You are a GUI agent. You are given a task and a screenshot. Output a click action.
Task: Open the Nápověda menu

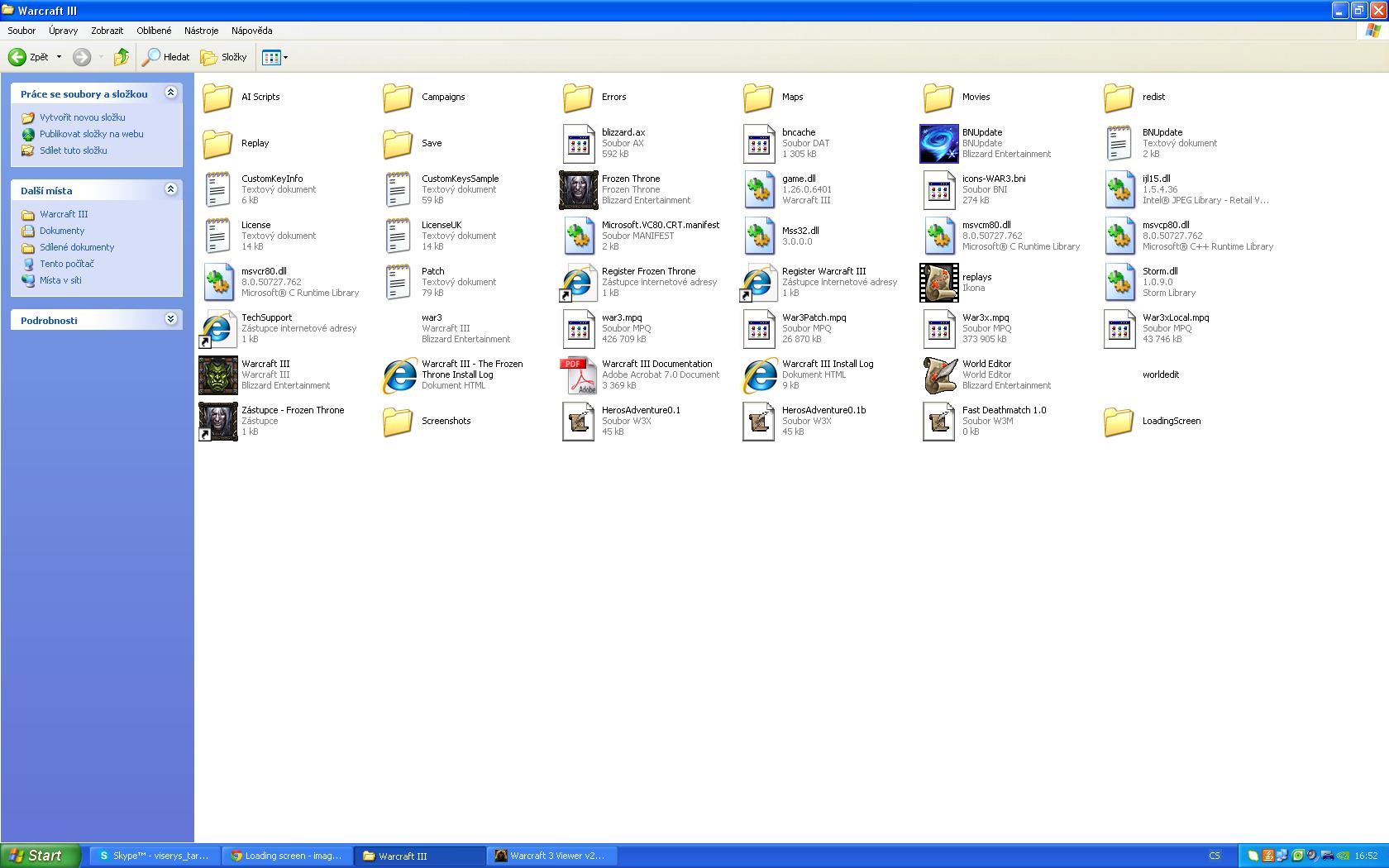coord(251,31)
